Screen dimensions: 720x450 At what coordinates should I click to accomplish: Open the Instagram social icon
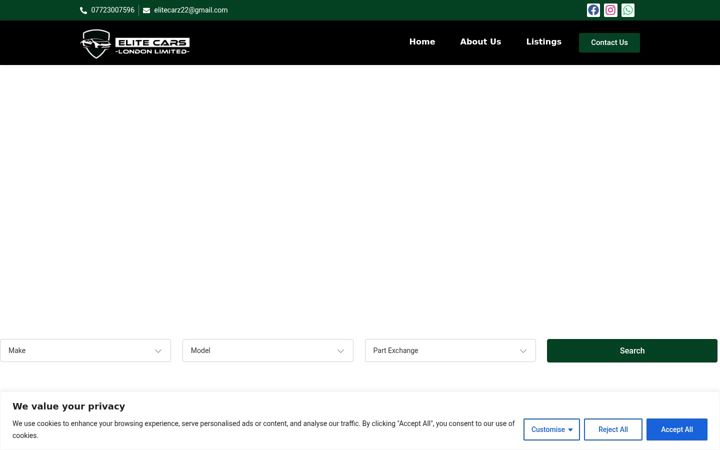(x=610, y=10)
